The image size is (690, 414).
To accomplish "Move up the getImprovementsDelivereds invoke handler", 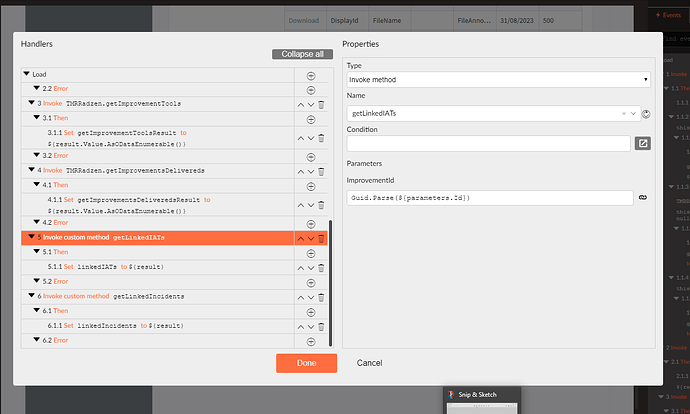I will tap(301, 172).
